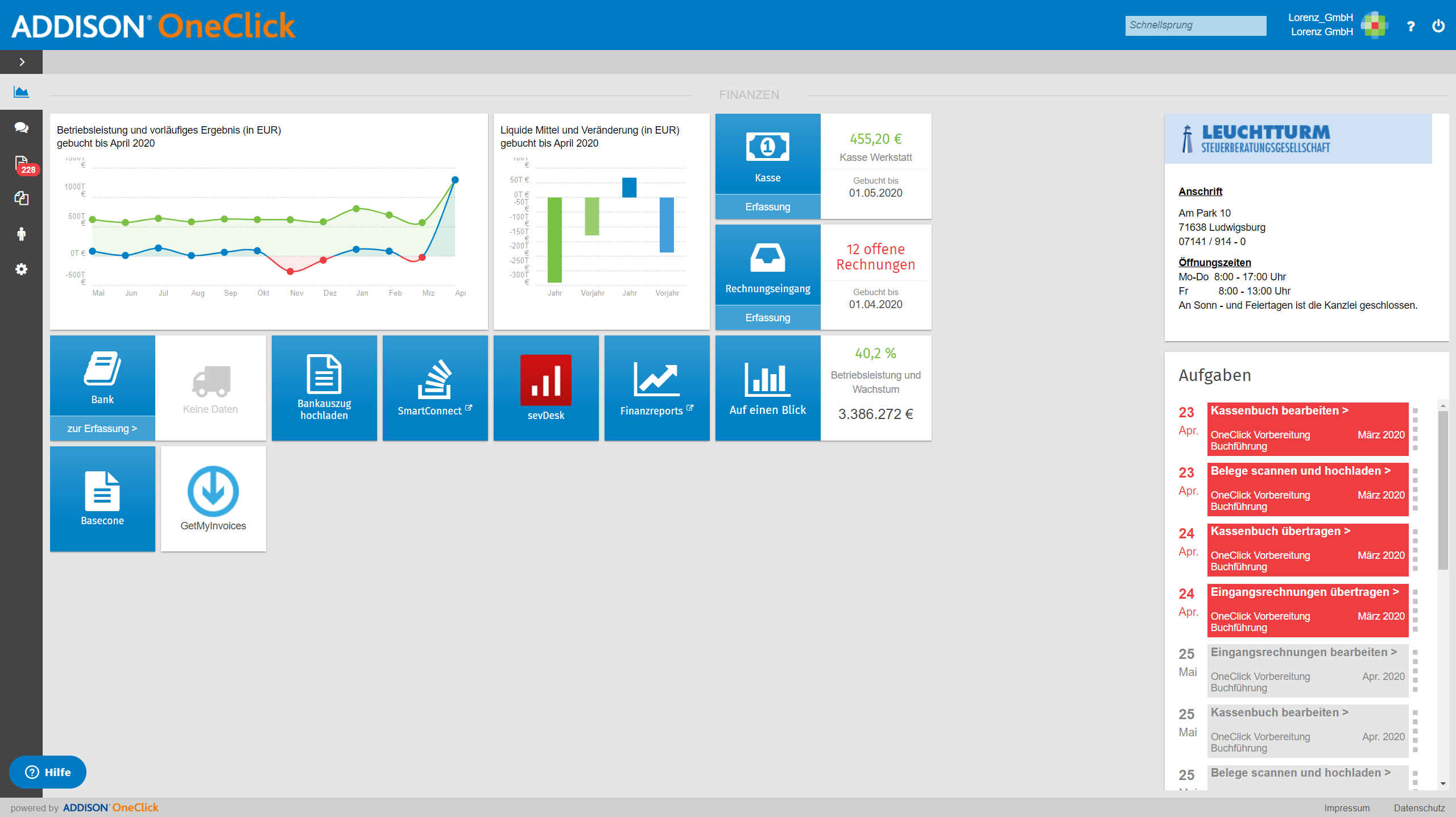Open the chat messages icon in the sidebar
This screenshot has height=817, width=1456.
[22, 127]
